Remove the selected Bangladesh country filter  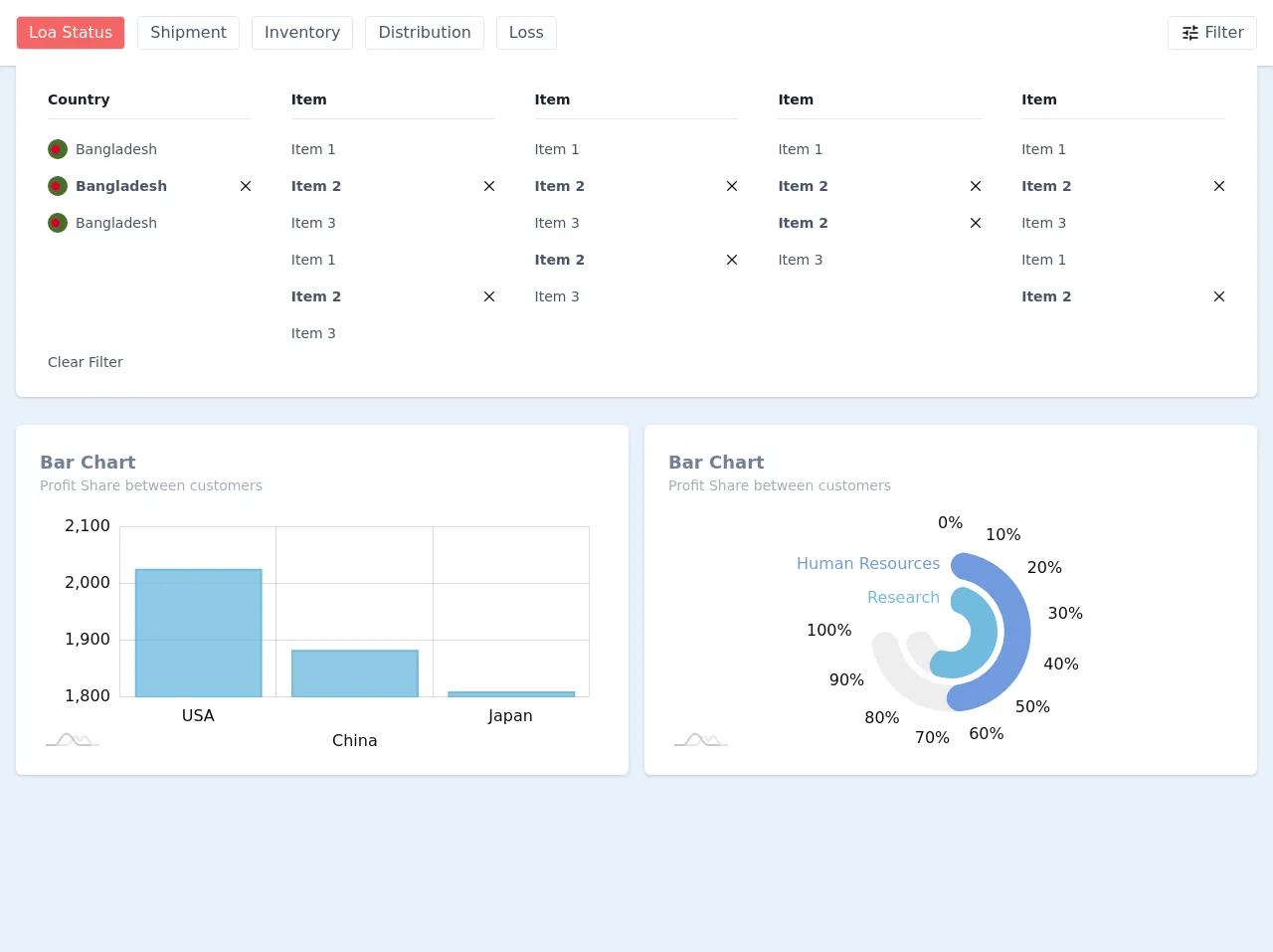coord(246,186)
